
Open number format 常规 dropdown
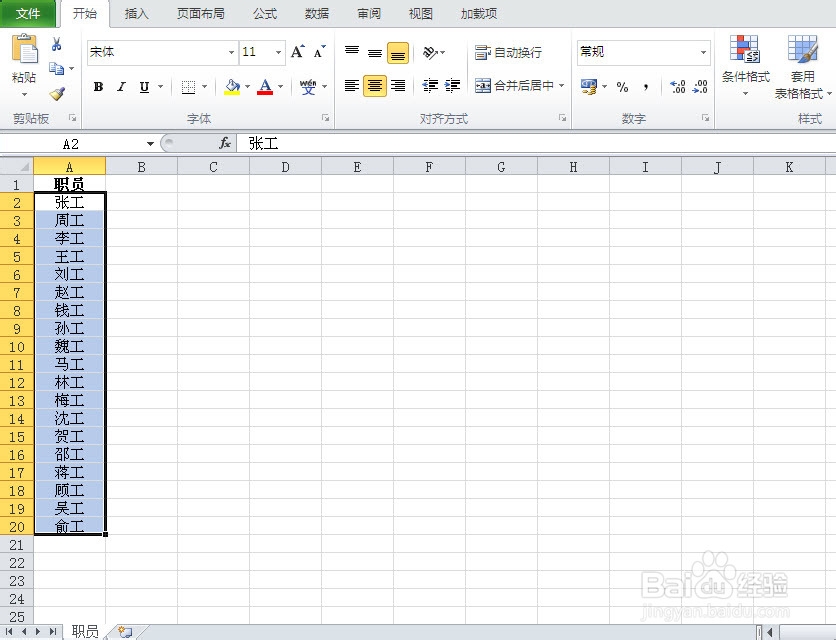(703, 52)
